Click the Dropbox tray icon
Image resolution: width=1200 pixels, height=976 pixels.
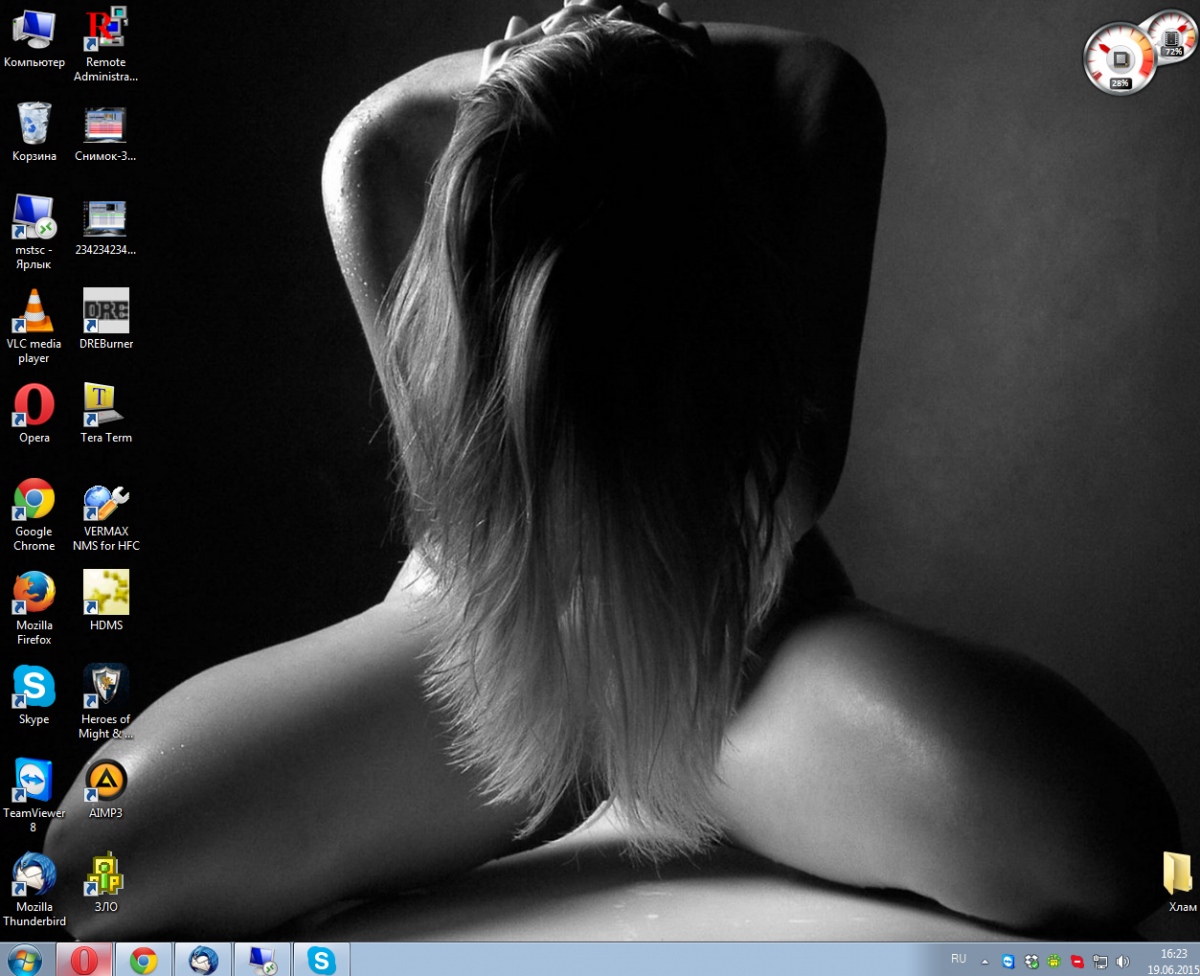click(x=1031, y=961)
